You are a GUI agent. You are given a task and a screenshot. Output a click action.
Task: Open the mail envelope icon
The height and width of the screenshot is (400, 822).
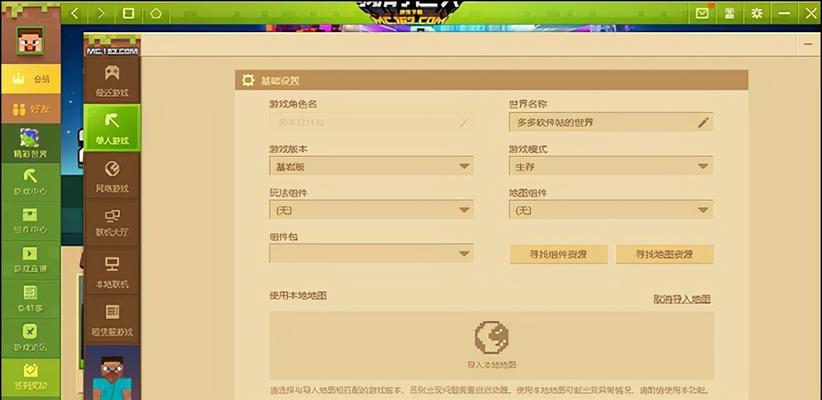702,13
